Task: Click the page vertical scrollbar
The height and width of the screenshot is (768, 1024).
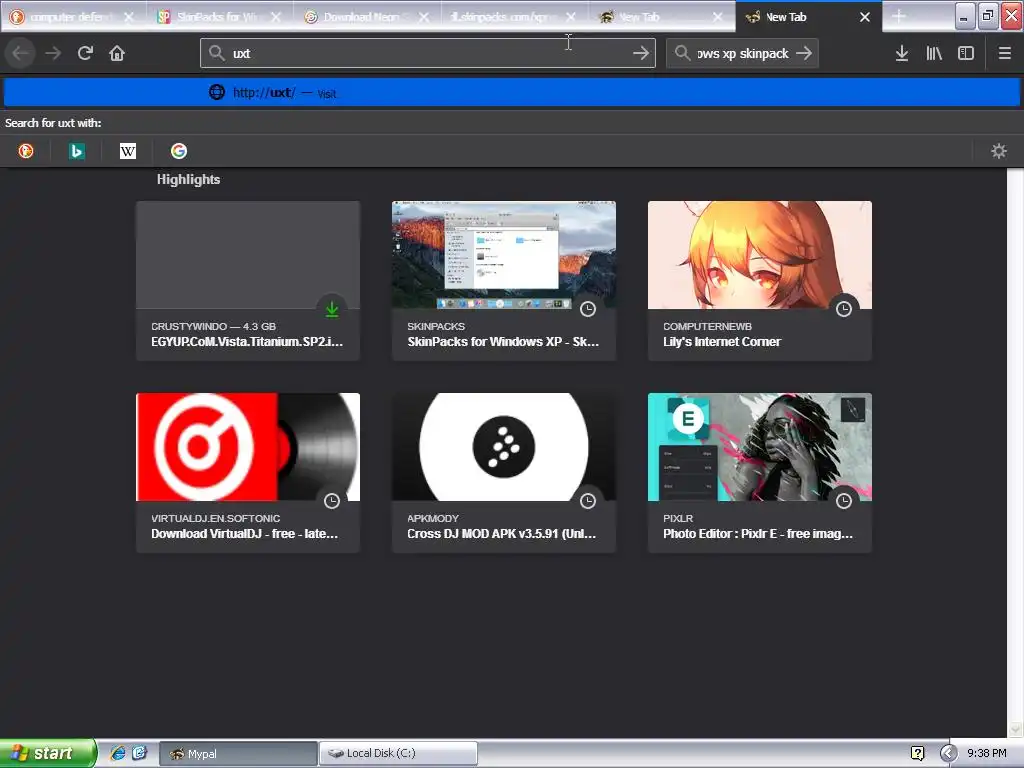Action: [x=1015, y=453]
